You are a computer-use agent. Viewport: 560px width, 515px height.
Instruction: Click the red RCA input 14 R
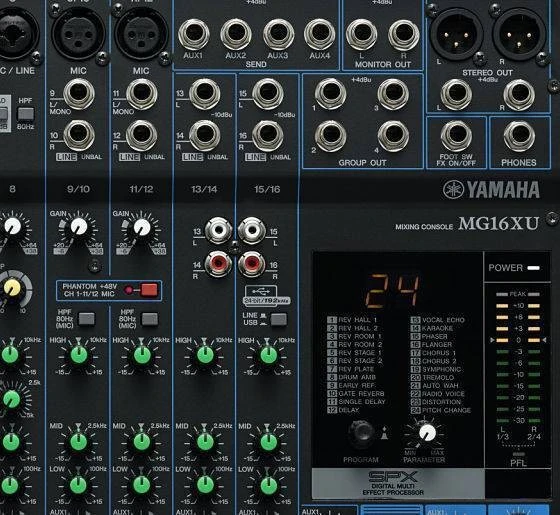point(218,264)
